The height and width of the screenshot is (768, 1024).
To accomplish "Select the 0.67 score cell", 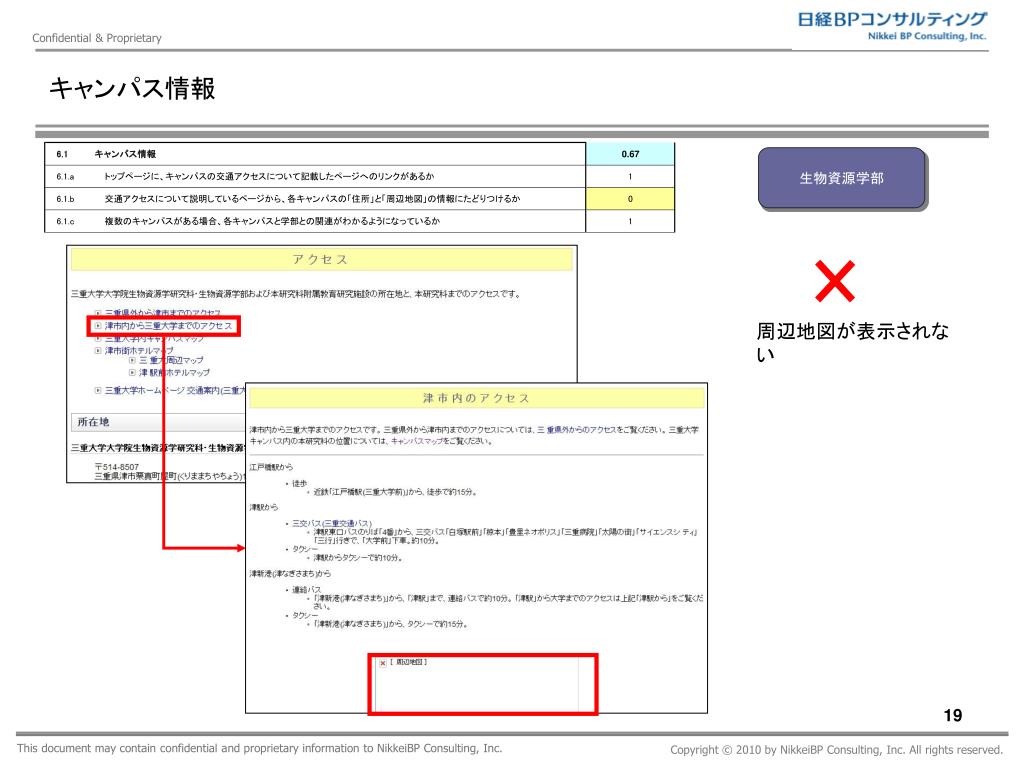I will [x=630, y=154].
